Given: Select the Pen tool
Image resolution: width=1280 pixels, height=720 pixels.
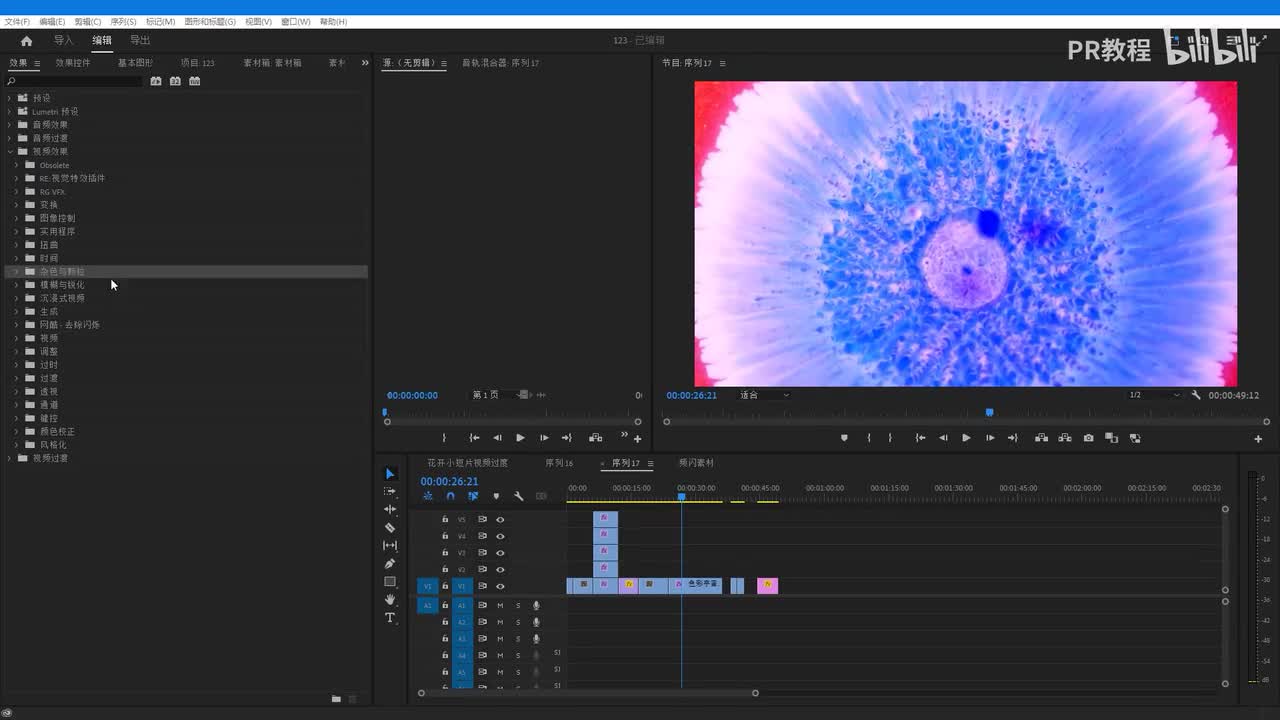Looking at the screenshot, I should click(x=390, y=564).
